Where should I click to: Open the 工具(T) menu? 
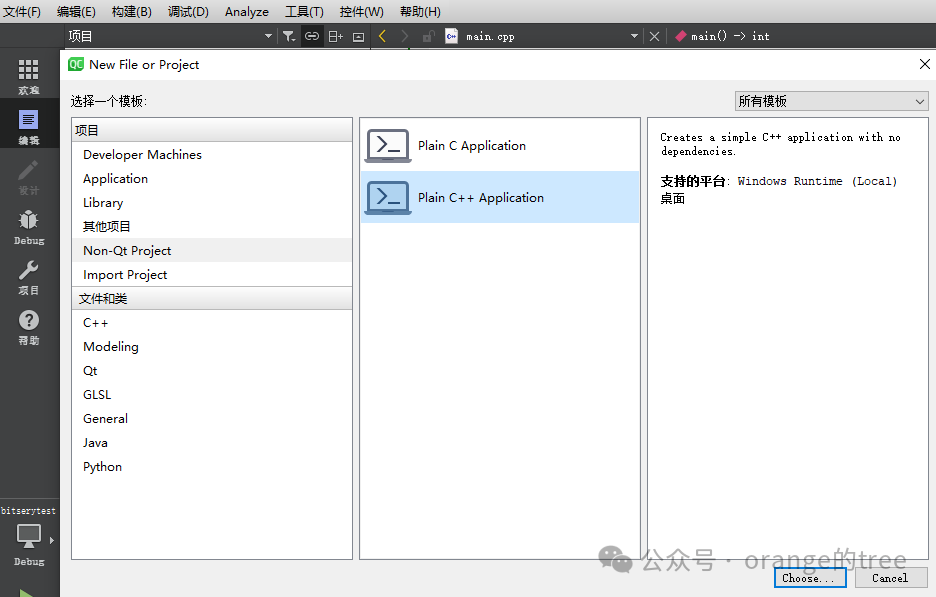coord(304,12)
